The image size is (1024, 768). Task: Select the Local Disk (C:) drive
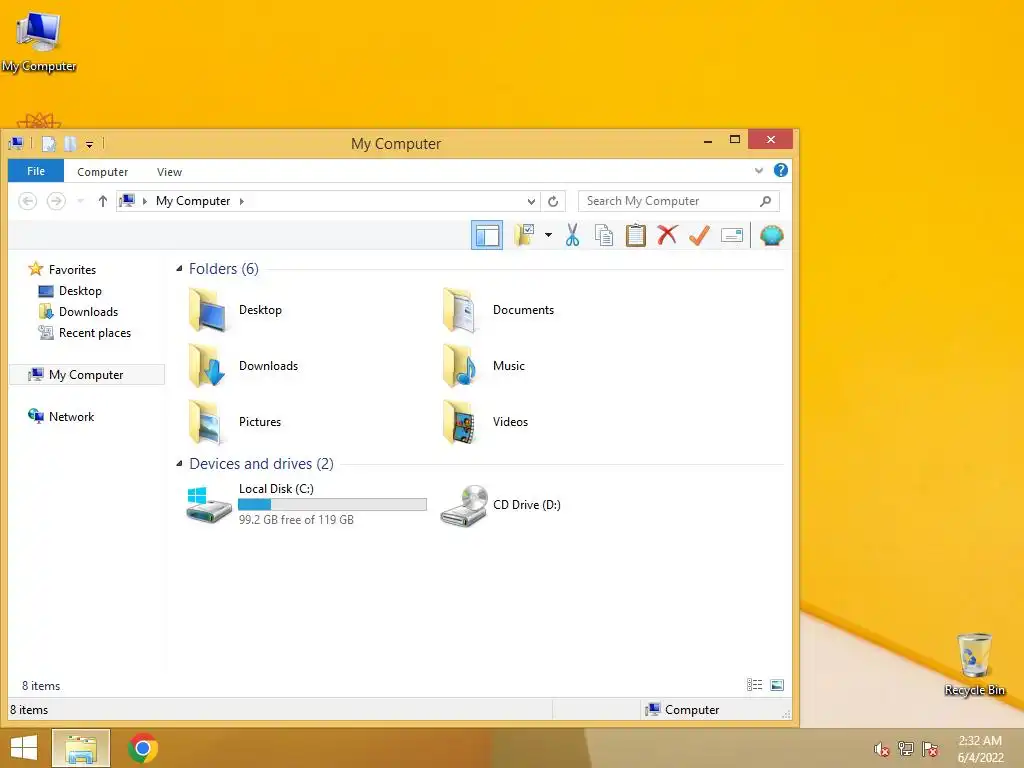pyautogui.click(x=306, y=504)
